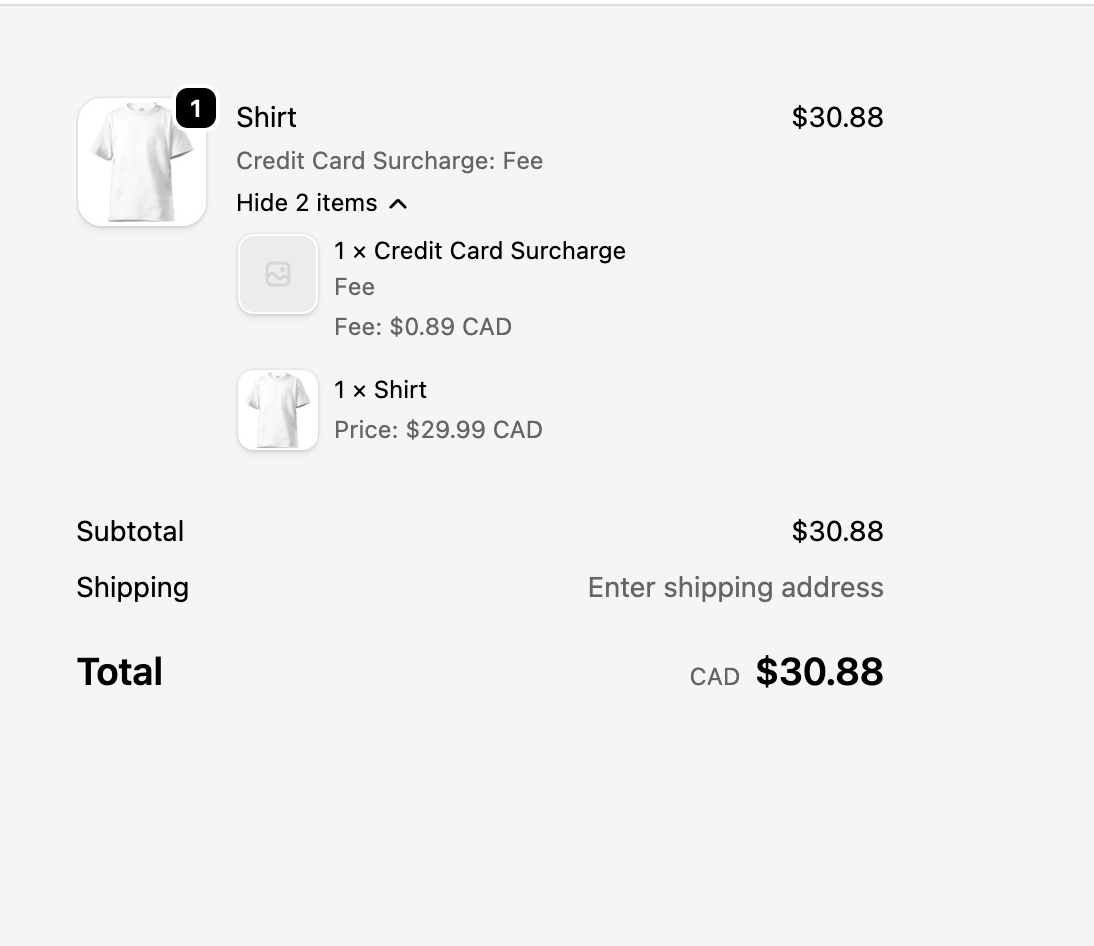Click the CAD currency label next to Total
Viewport: 1094px width, 946px height.
(x=714, y=677)
